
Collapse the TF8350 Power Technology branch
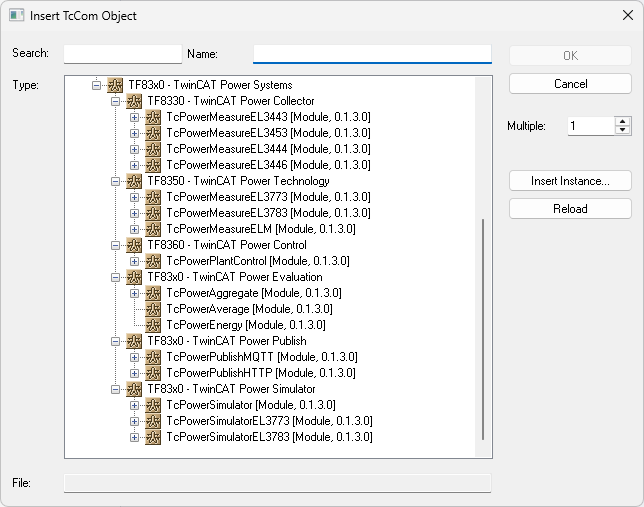point(115,182)
